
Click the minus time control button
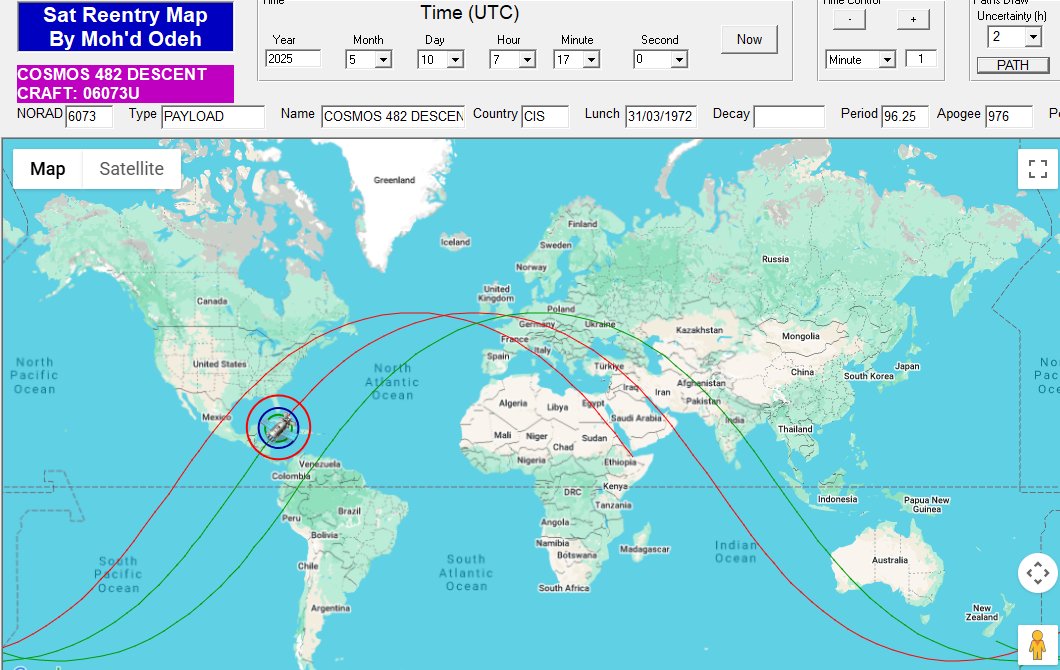[x=849, y=19]
